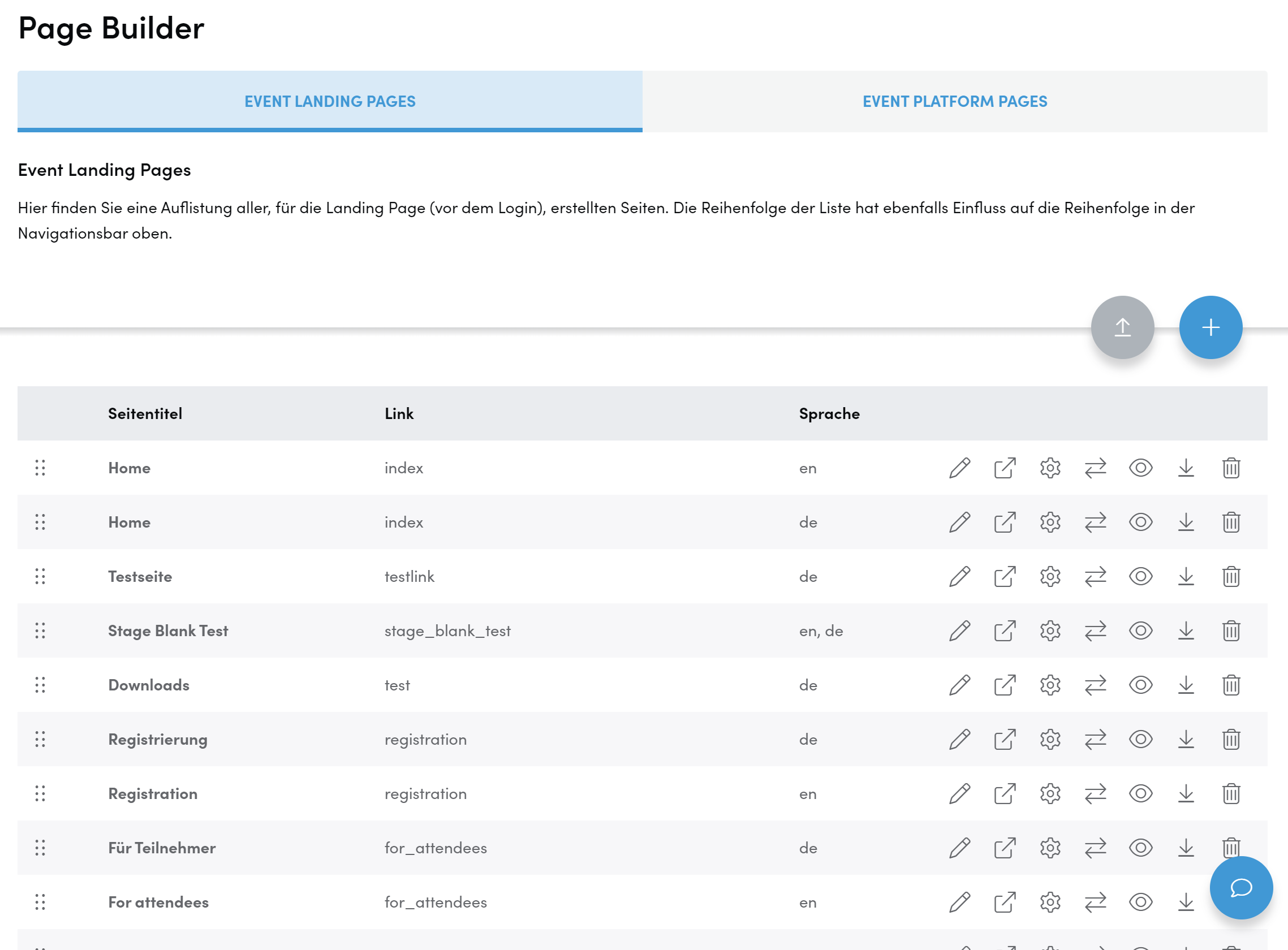Add a new landing page
This screenshot has width=1288, height=950.
pos(1211,327)
